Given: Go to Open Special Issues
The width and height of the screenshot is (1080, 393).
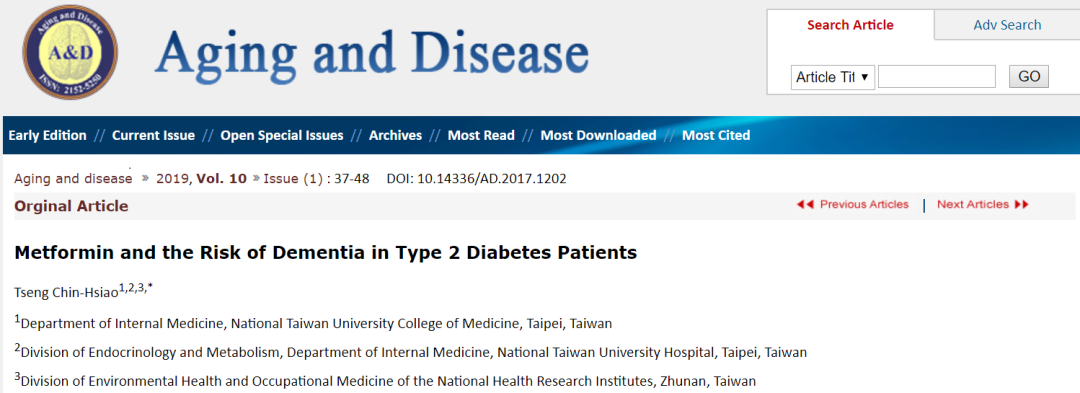Looking at the screenshot, I should tap(282, 136).
